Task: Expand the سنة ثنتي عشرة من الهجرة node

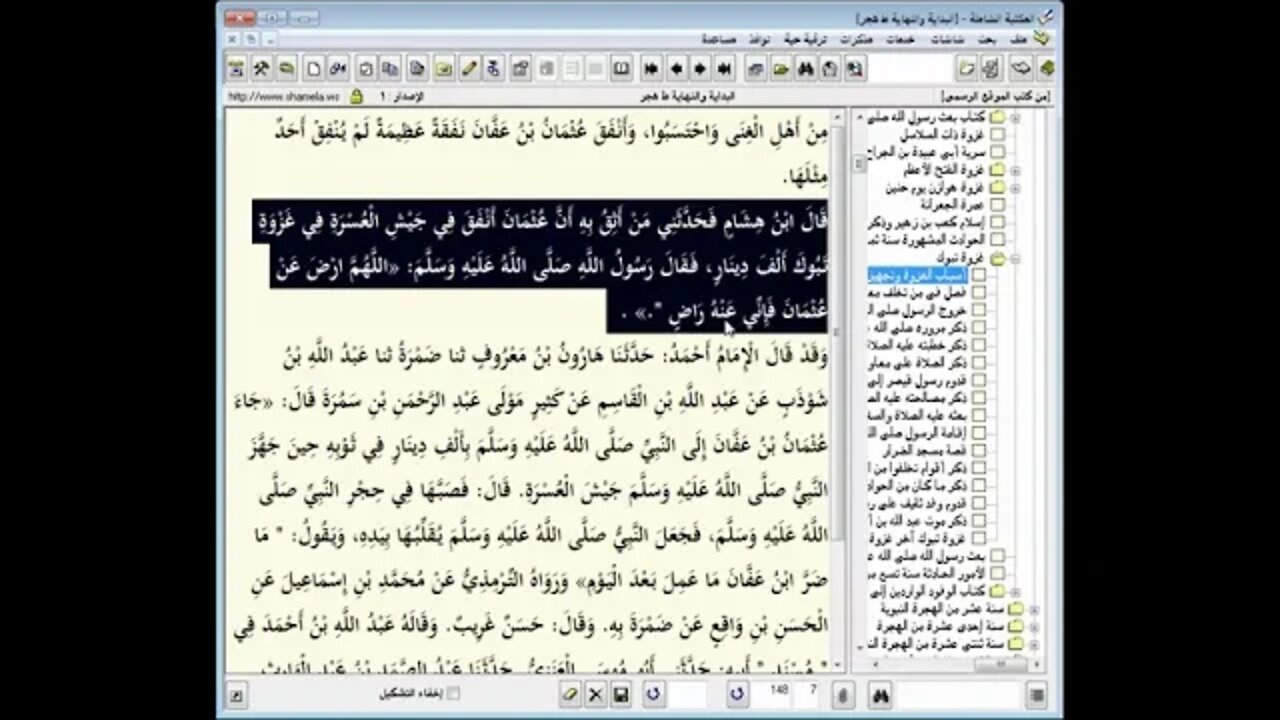Action: coord(1035,643)
